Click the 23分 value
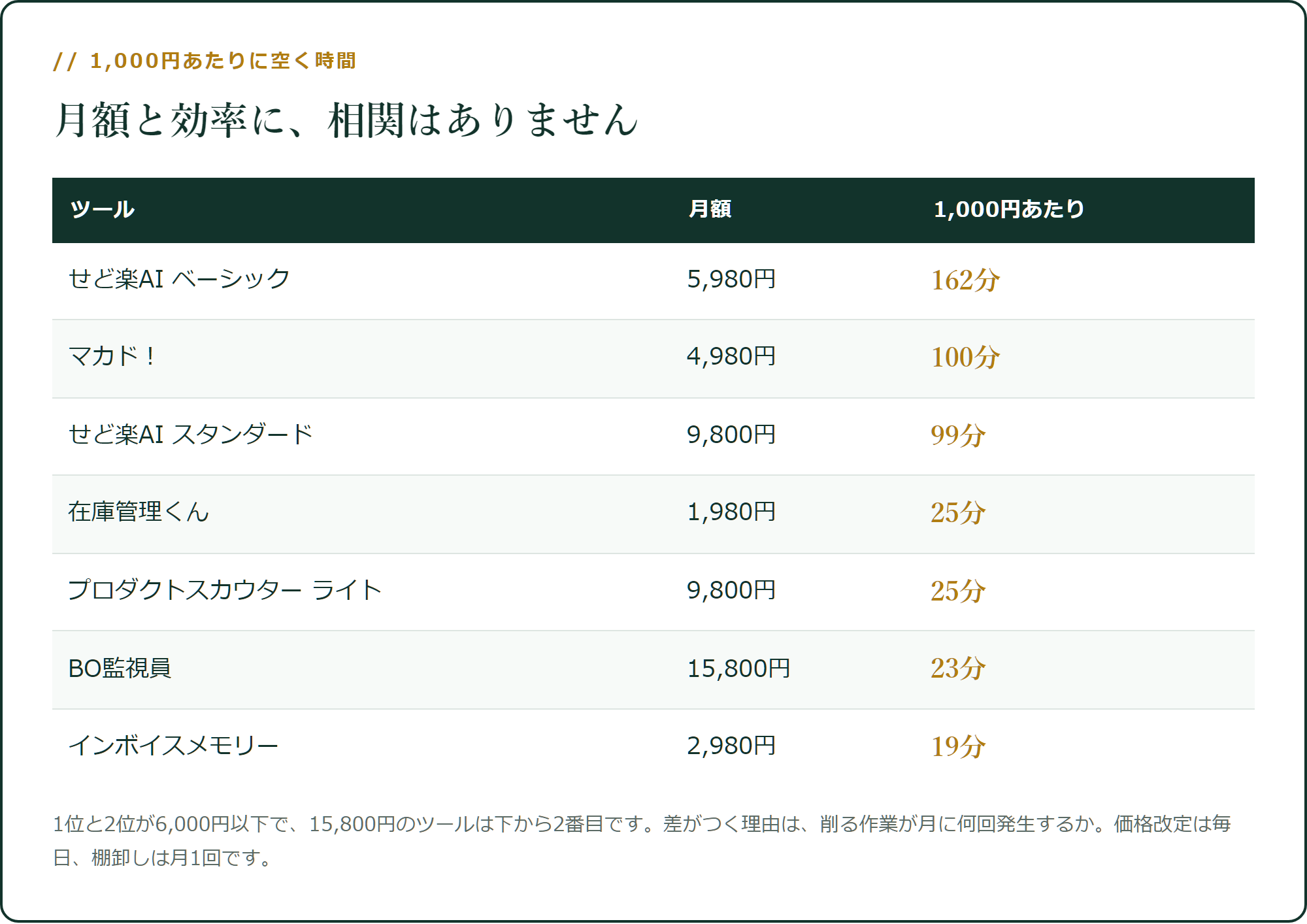This screenshot has height=924, width=1307. (958, 668)
